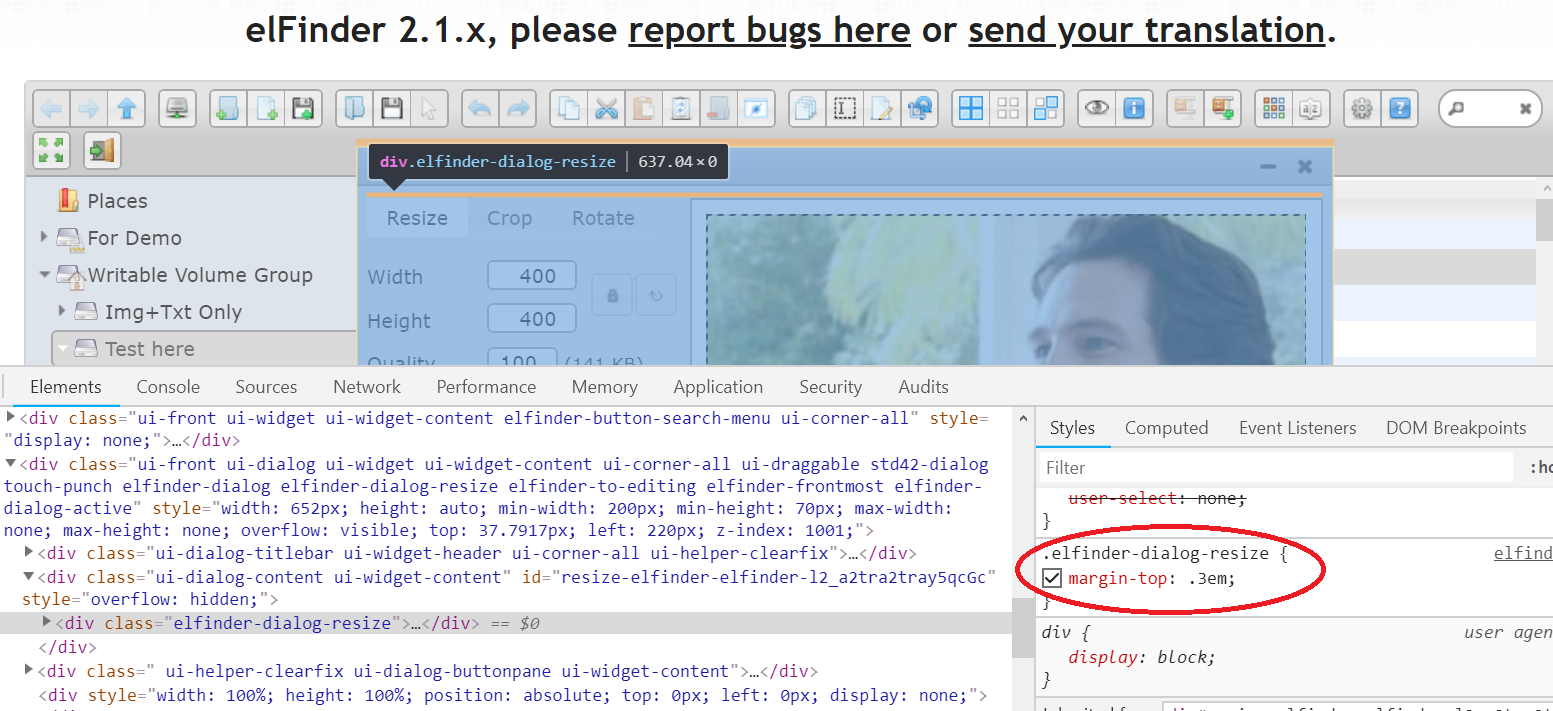Click the send your translation link
Viewport: 1553px width, 711px height.
point(1145,31)
